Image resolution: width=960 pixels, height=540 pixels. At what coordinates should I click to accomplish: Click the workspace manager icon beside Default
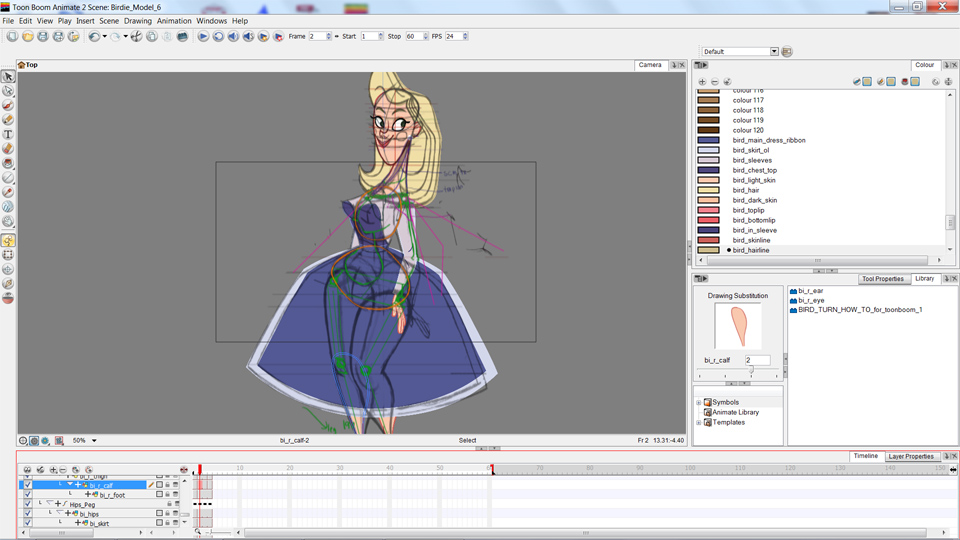(x=787, y=51)
